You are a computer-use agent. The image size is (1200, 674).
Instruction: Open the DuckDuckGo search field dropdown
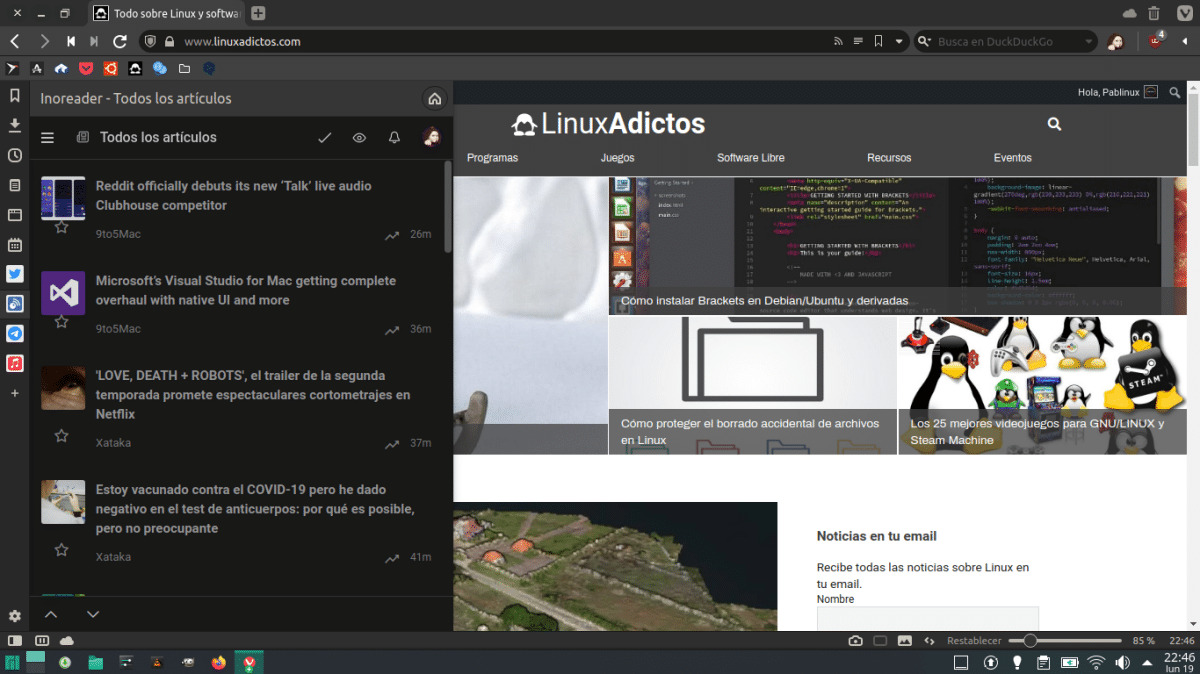pos(1089,42)
